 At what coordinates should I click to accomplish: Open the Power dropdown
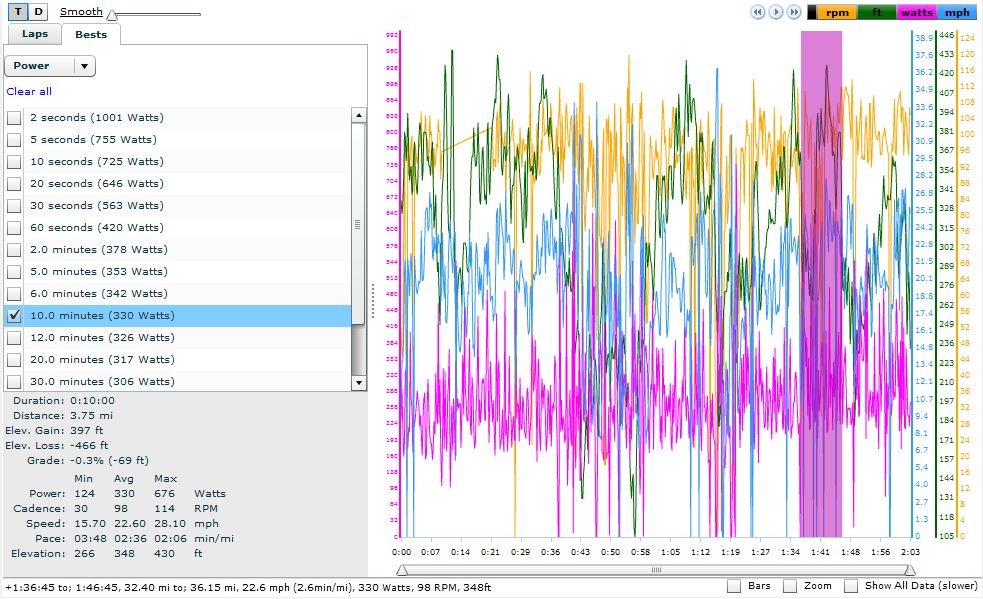tap(50, 66)
